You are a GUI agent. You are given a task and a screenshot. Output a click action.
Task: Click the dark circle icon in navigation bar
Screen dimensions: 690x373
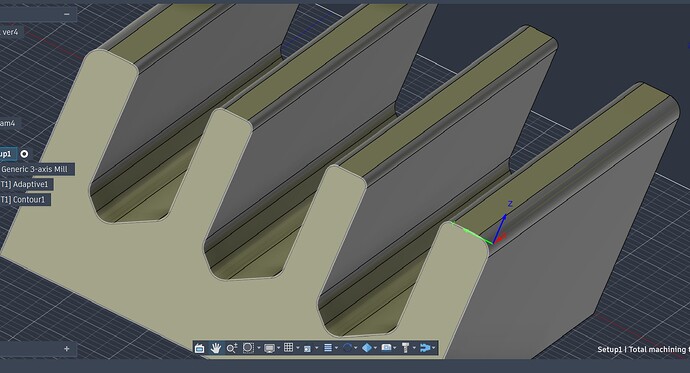[347, 347]
